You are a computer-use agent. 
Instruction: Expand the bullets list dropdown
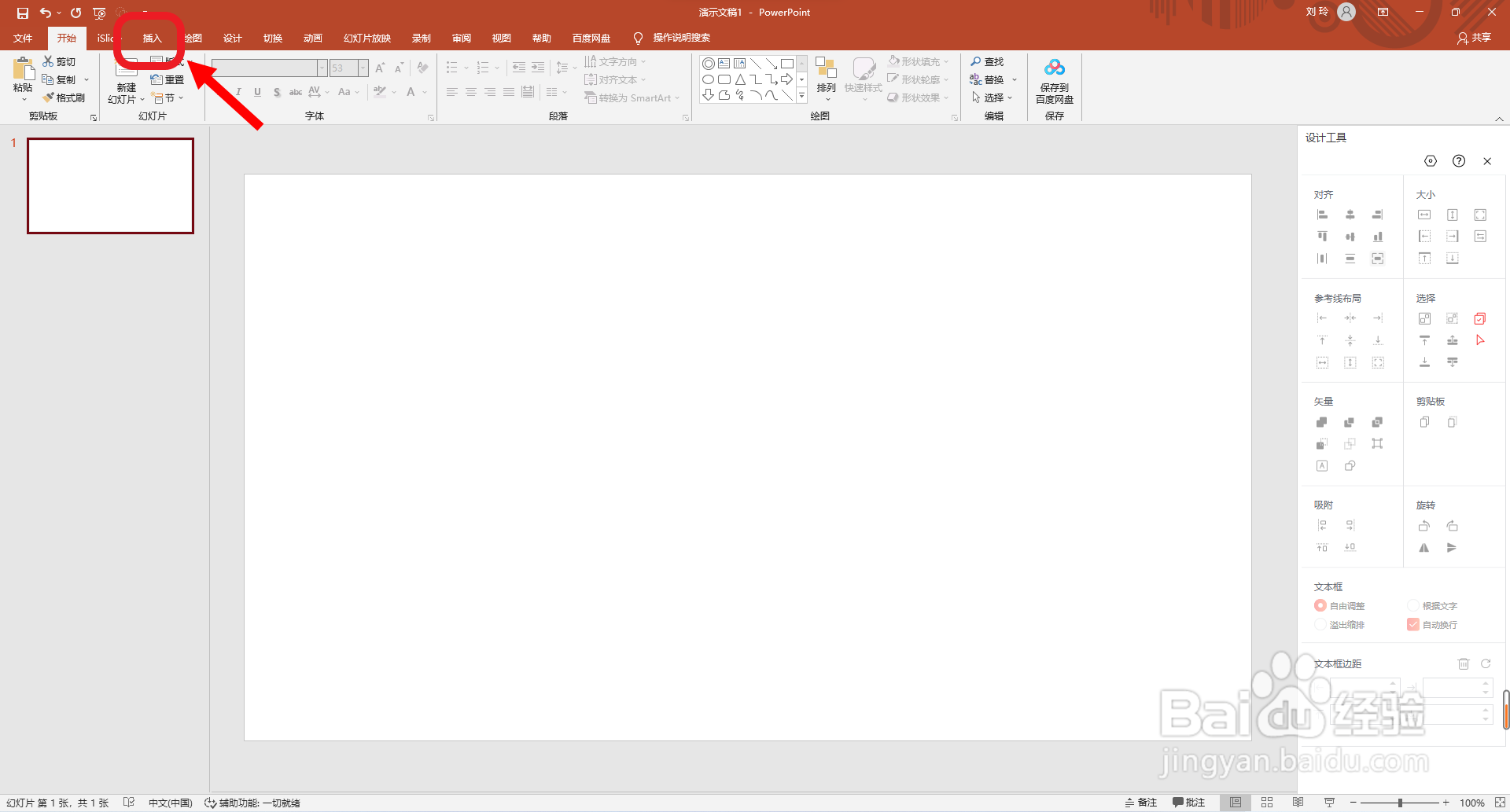(466, 68)
